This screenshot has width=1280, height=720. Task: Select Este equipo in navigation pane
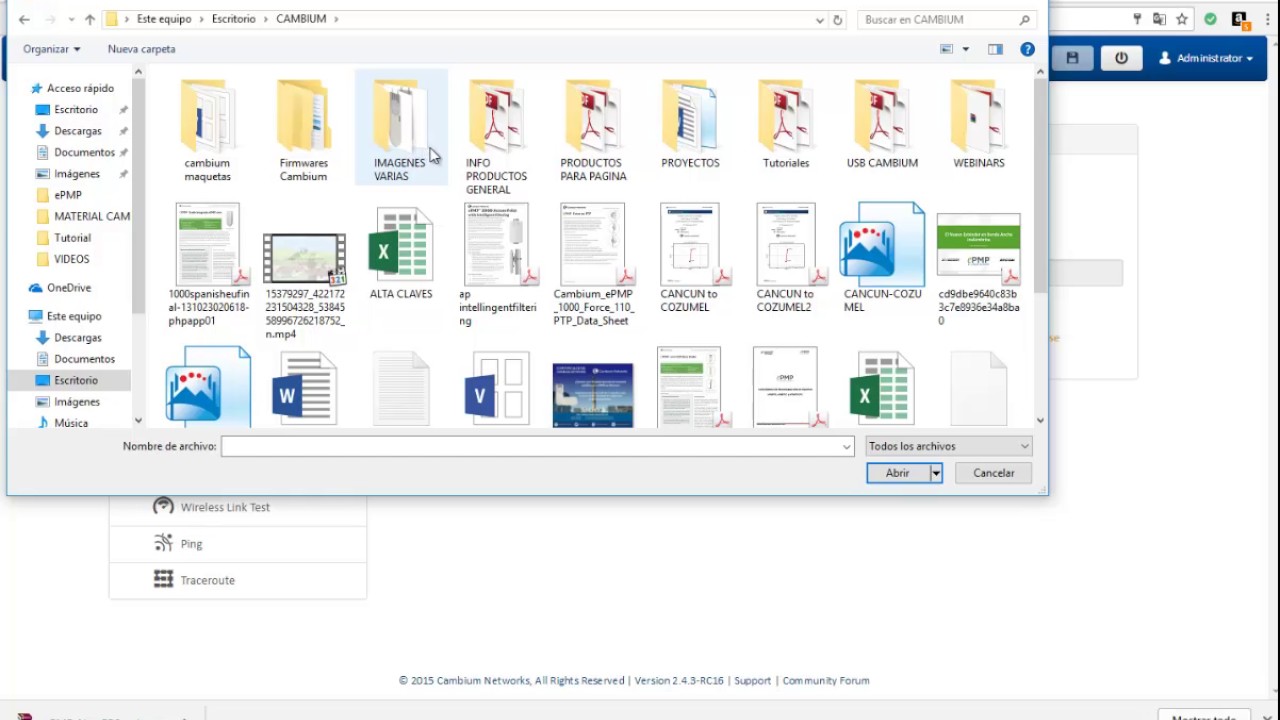(x=74, y=316)
